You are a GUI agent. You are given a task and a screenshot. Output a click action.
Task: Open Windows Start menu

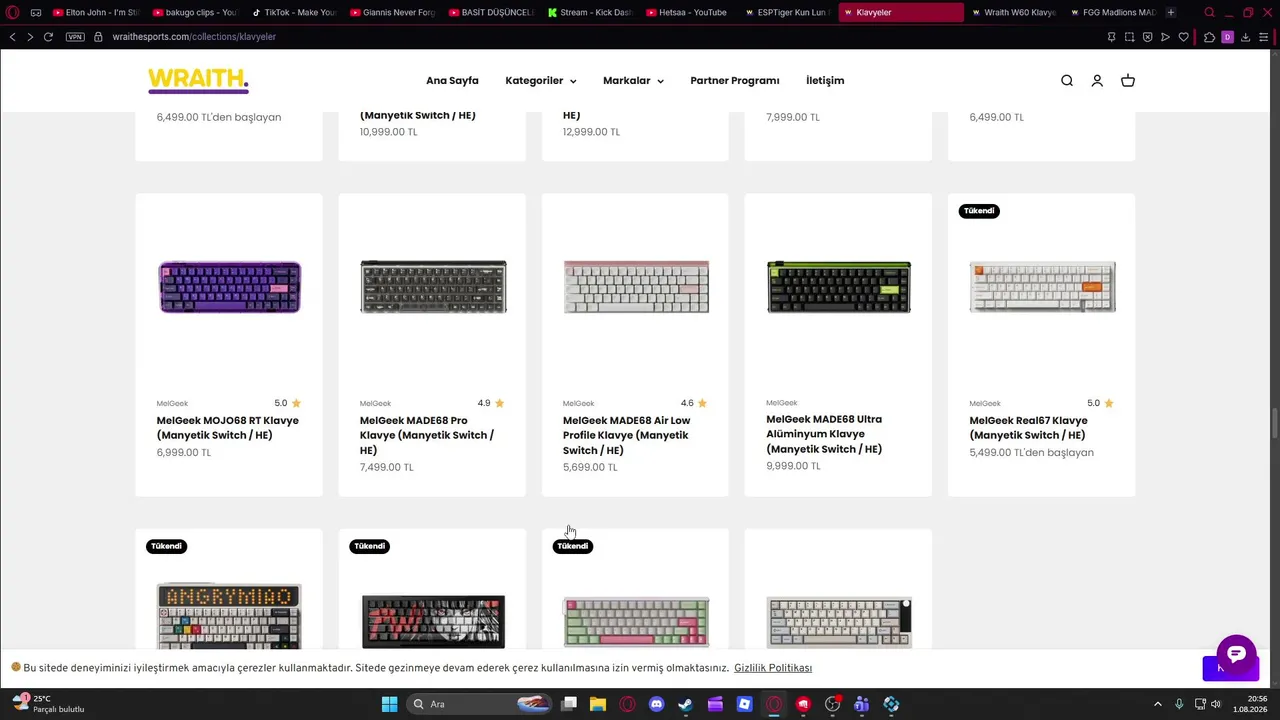pos(389,704)
